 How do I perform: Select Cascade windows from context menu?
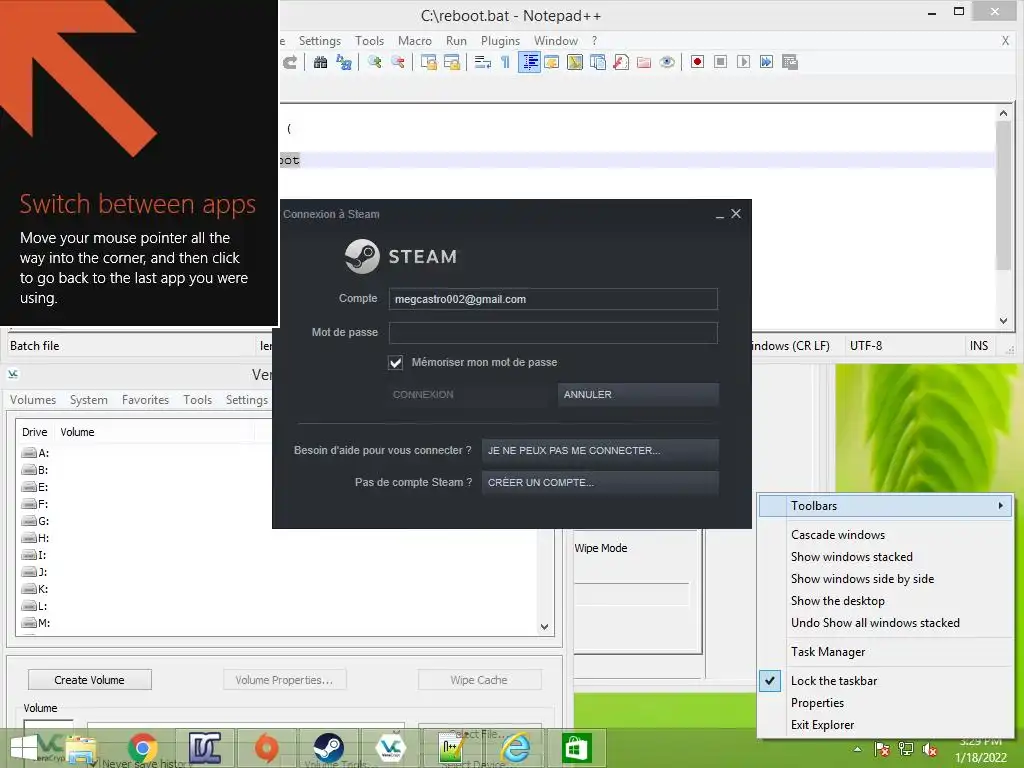coord(838,535)
